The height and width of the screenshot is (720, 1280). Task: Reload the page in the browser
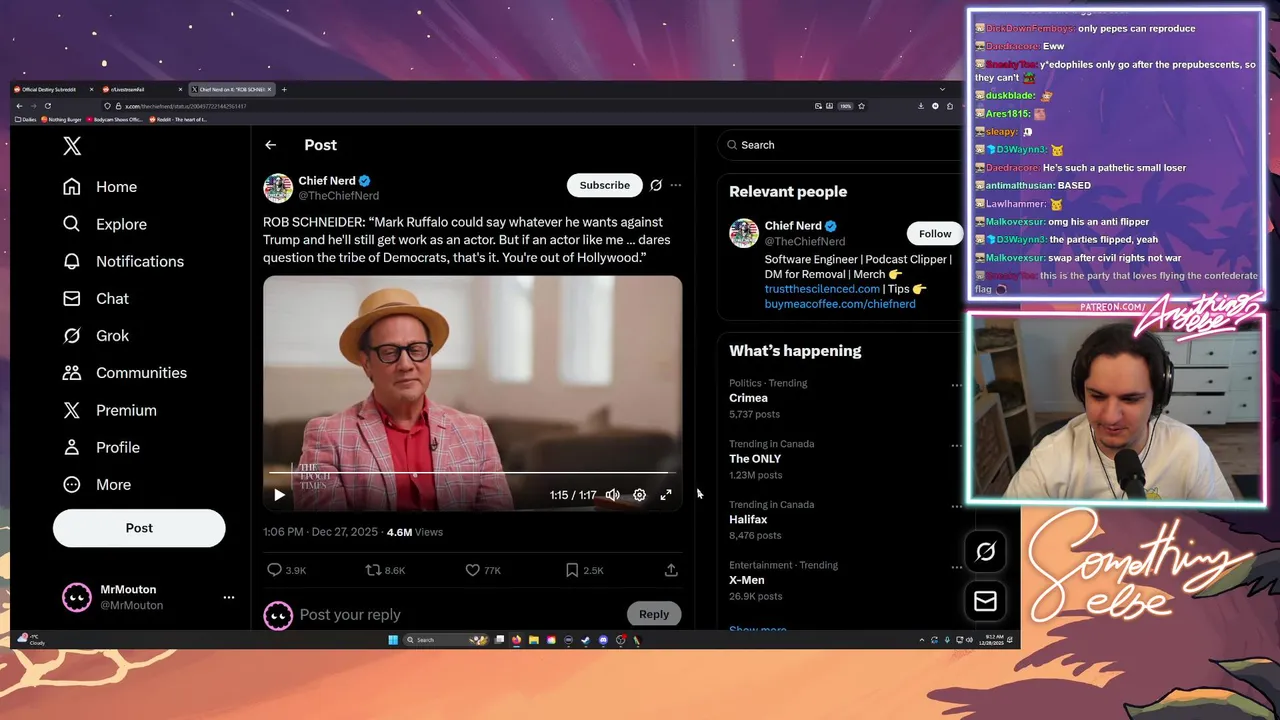pyautogui.click(x=48, y=106)
